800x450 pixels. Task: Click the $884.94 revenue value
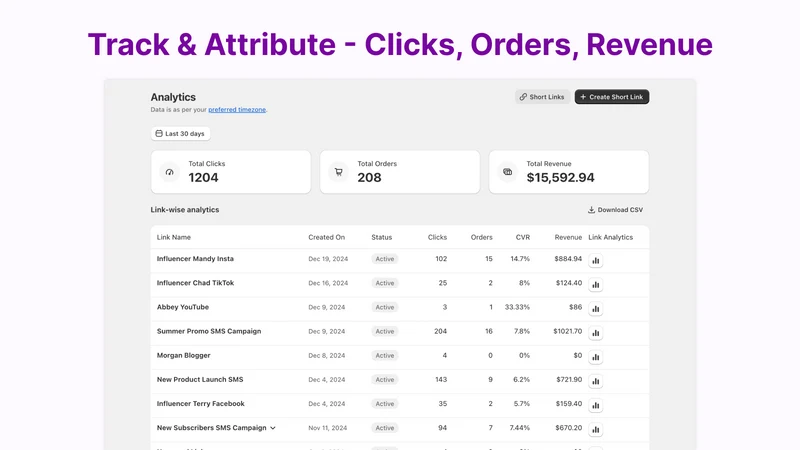pyautogui.click(x=568, y=259)
